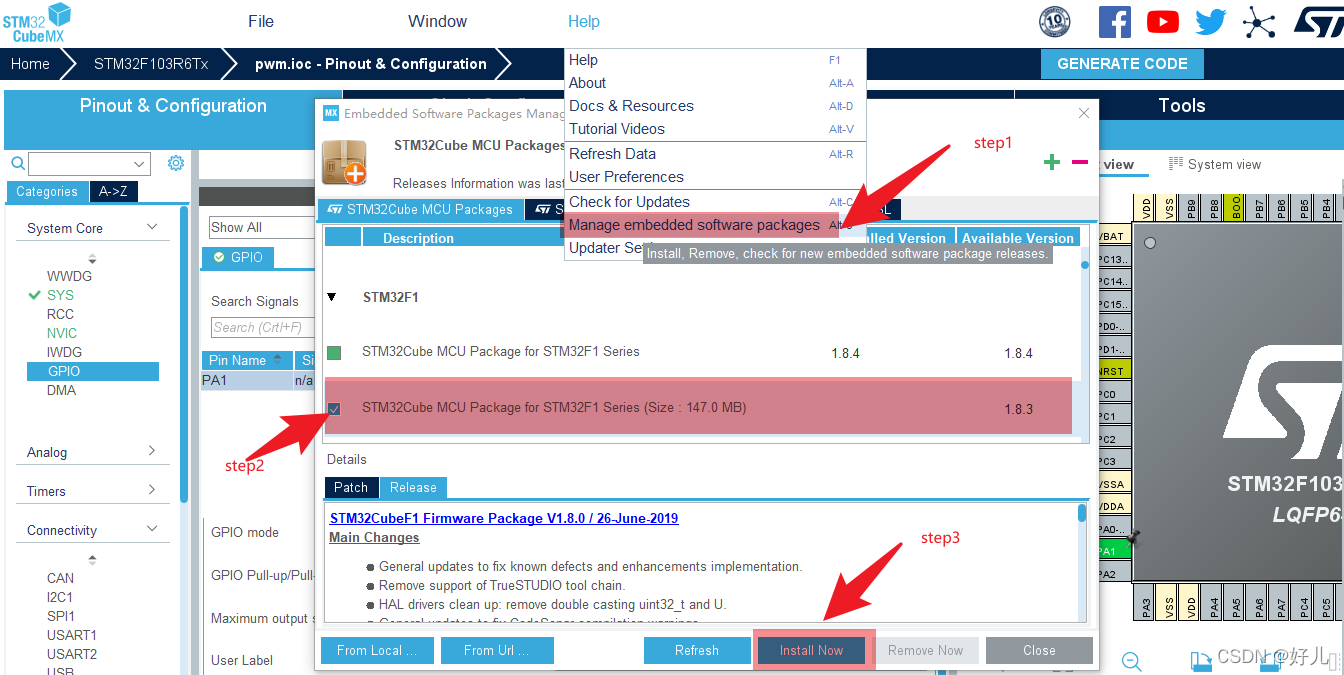Click the Install Now button

(812, 650)
